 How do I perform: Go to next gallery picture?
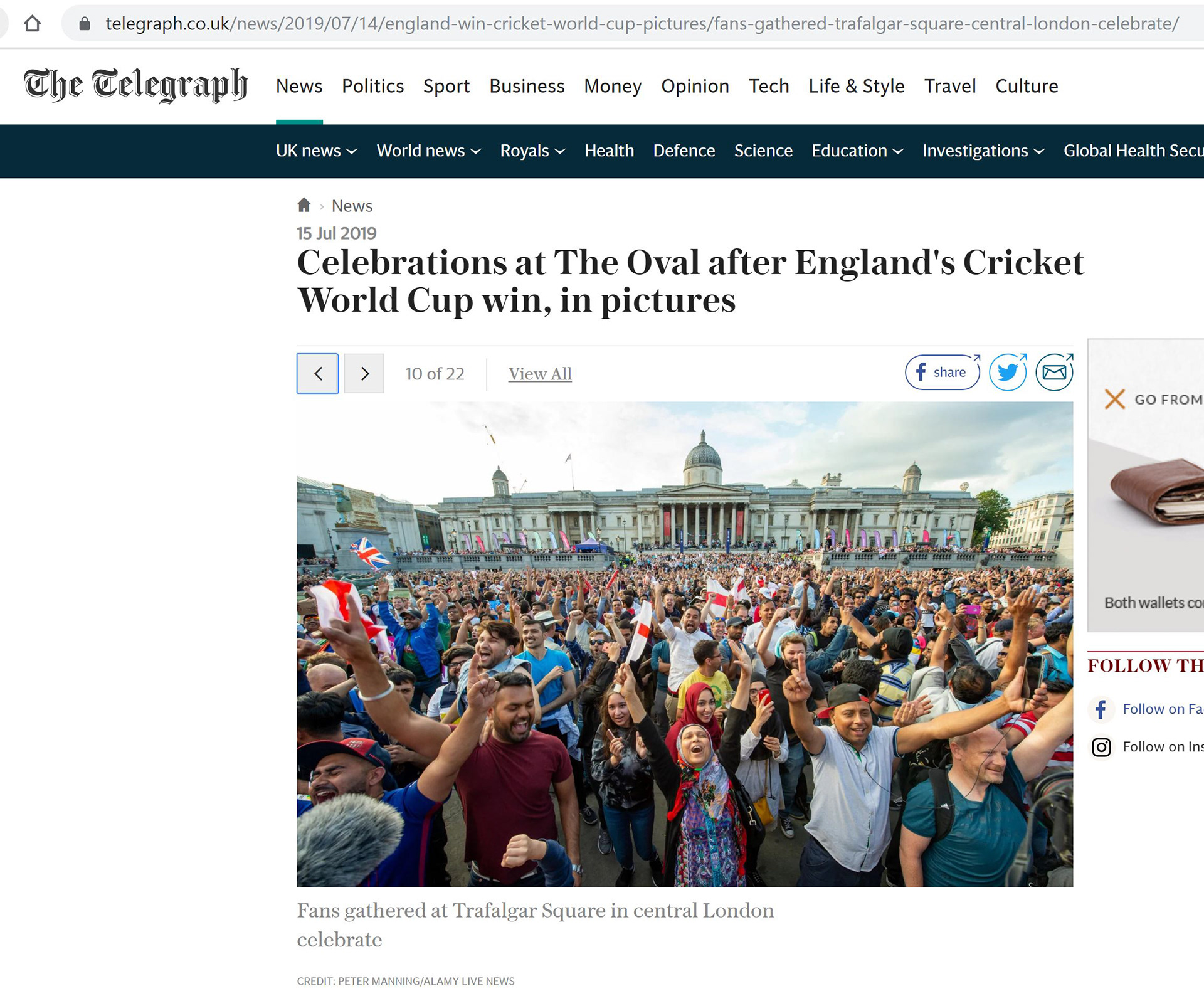[364, 374]
